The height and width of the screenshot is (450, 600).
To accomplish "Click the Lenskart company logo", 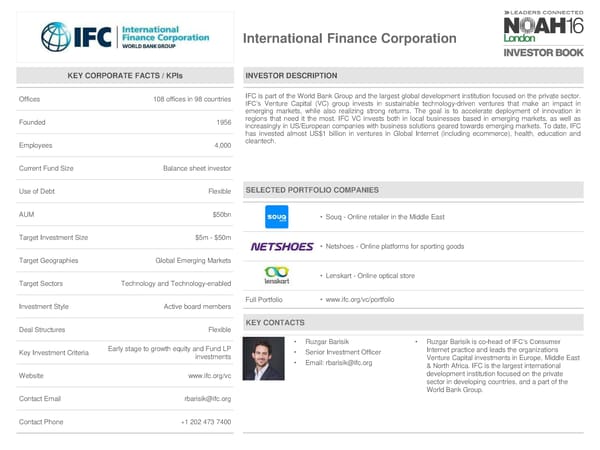I will [277, 275].
